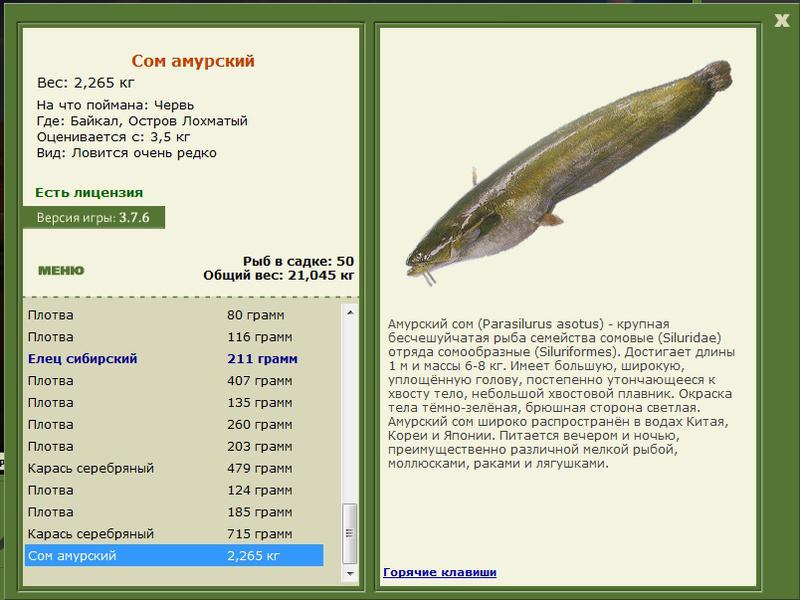This screenshot has height=600, width=800.
Task: Select the Плотва 407 грамм entry
Action: pos(174,381)
